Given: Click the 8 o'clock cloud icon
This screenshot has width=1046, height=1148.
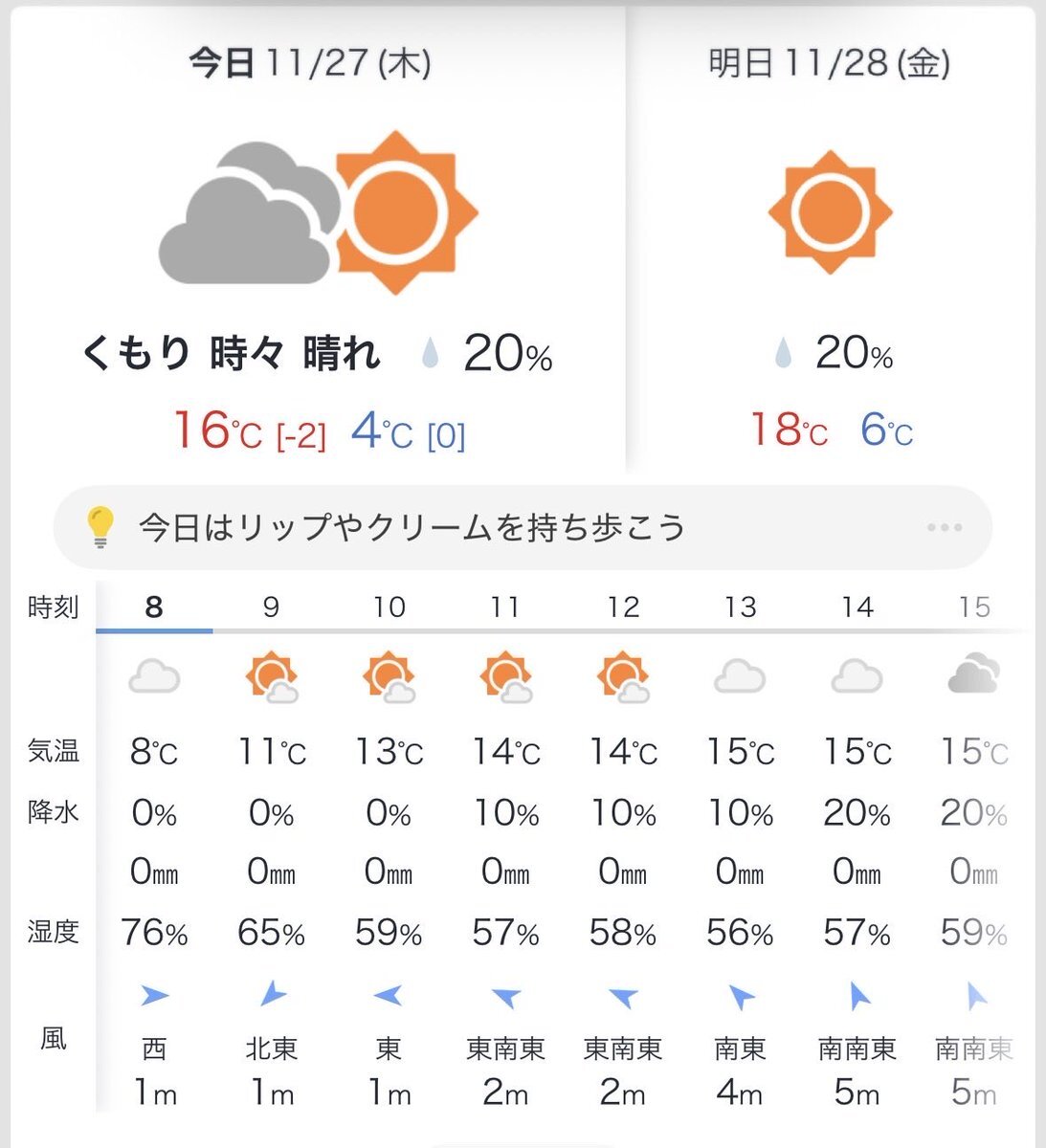Looking at the screenshot, I should click(154, 677).
